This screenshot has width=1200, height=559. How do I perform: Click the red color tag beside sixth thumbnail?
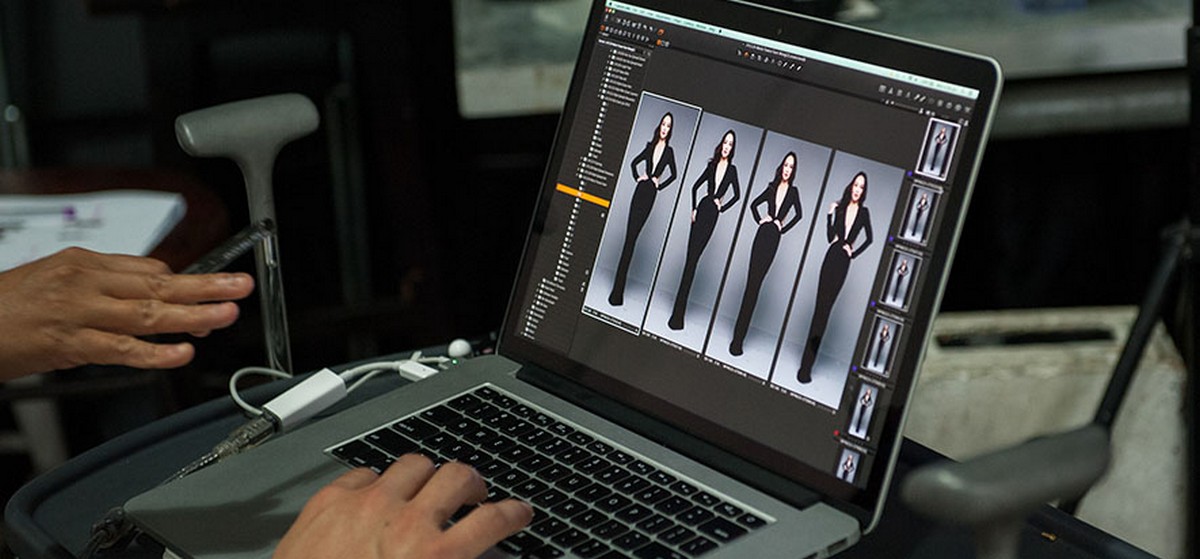837,434
